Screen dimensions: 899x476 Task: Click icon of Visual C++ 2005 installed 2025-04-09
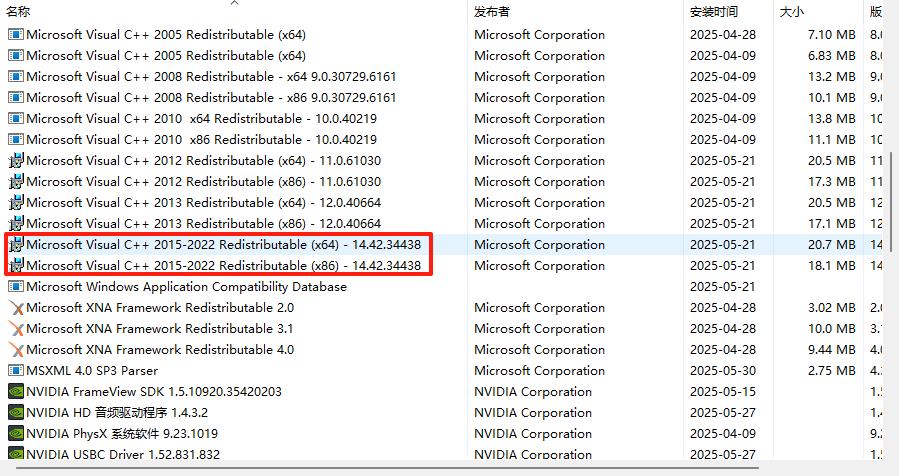point(16,56)
